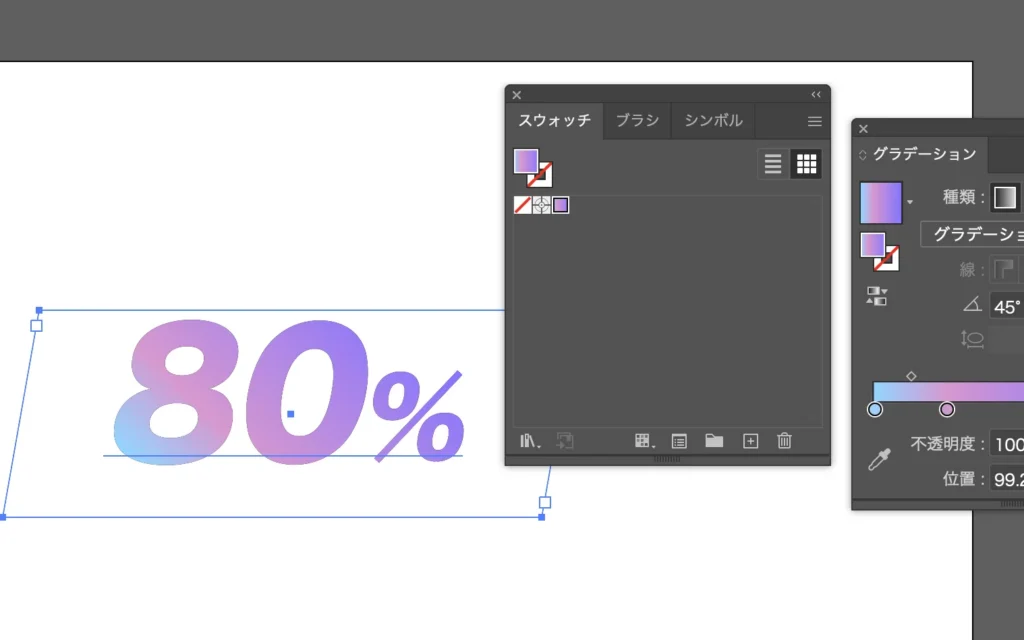Switch swatches to thumbnail grid view
The height and width of the screenshot is (640, 1024).
tap(806, 164)
